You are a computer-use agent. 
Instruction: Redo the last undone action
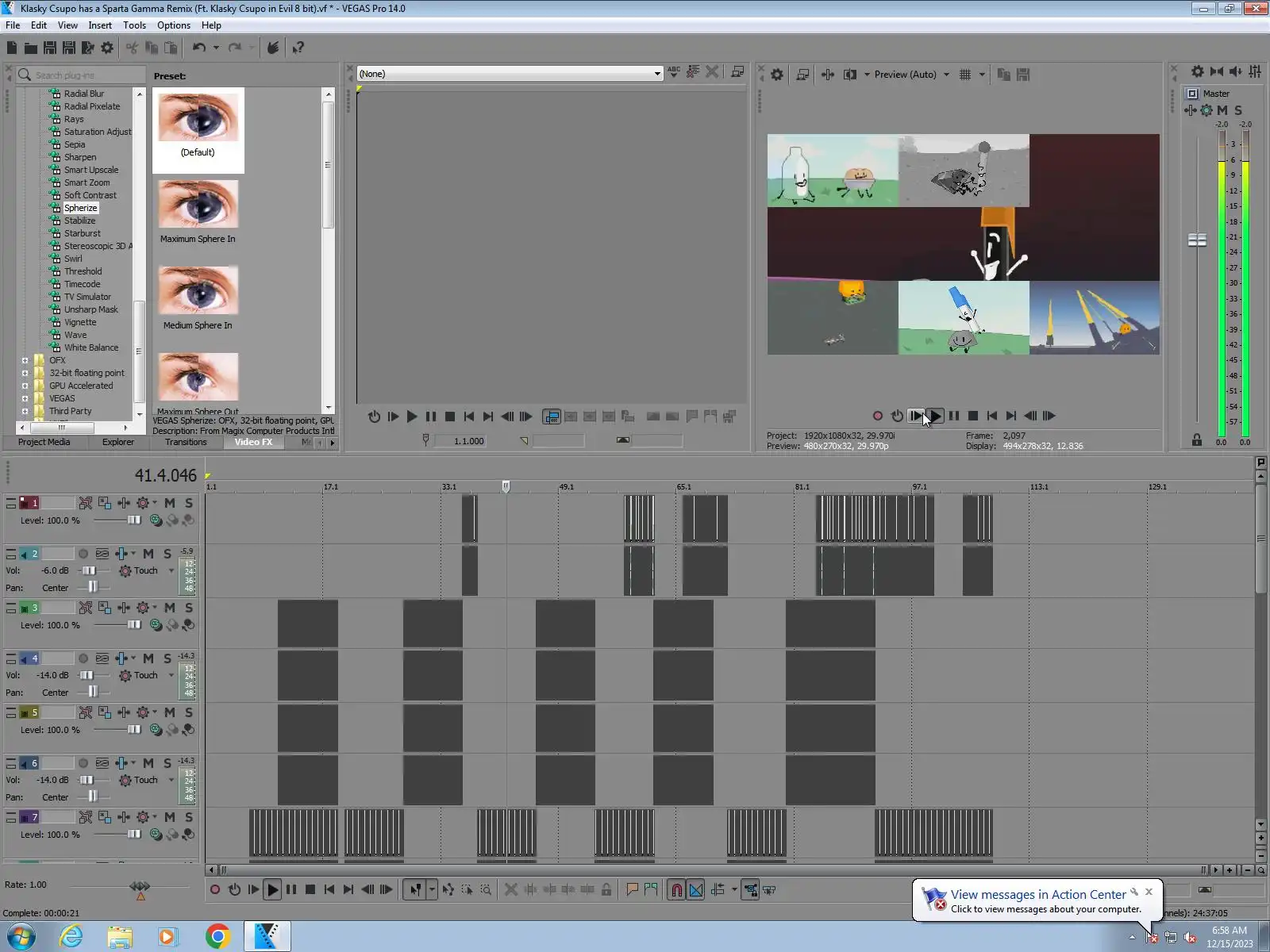(x=234, y=48)
